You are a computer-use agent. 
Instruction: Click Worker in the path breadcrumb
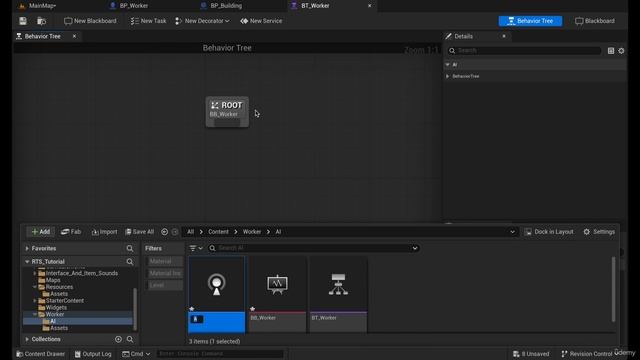click(252, 232)
